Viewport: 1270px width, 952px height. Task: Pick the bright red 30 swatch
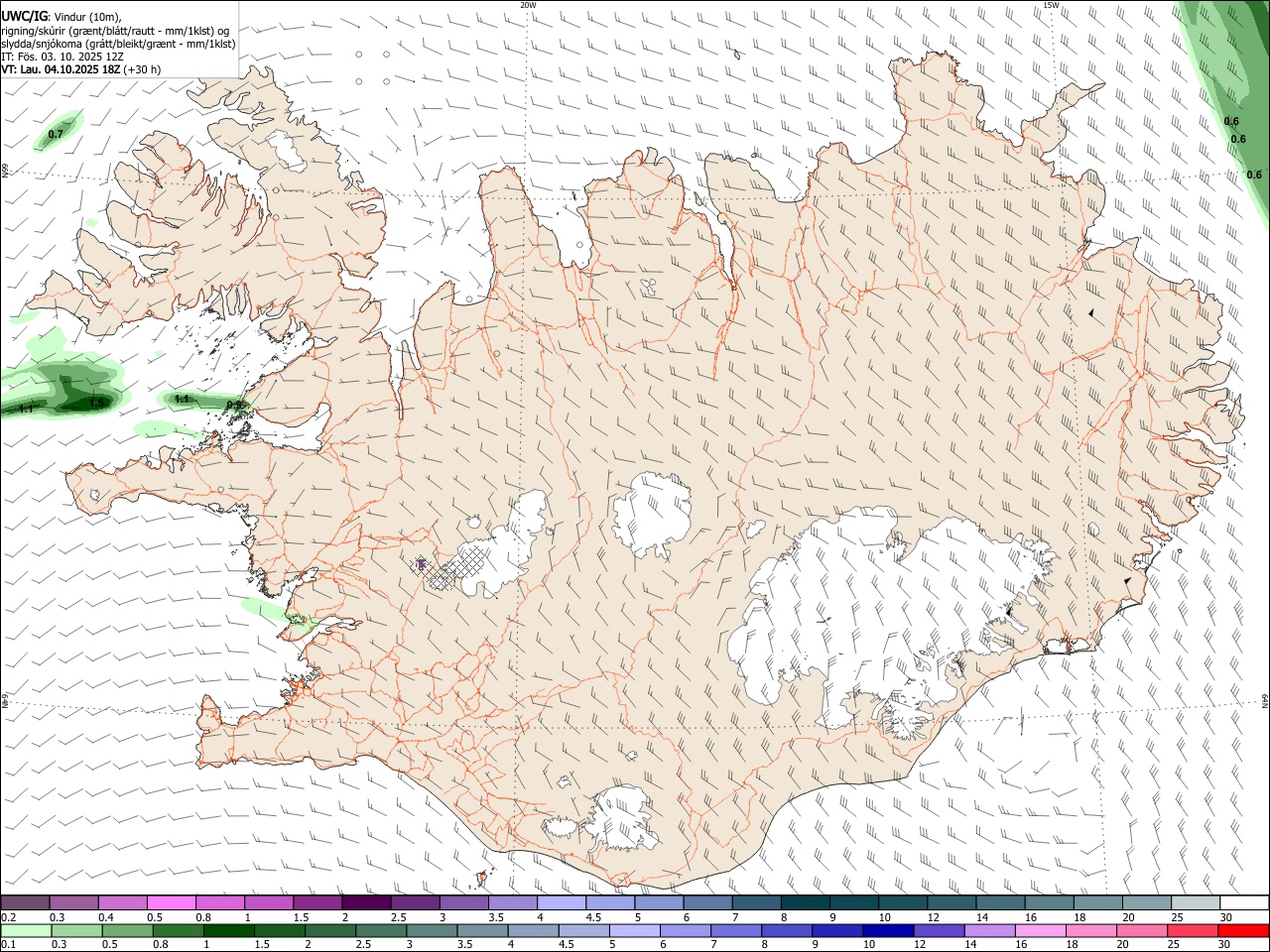pyautogui.click(x=1244, y=931)
